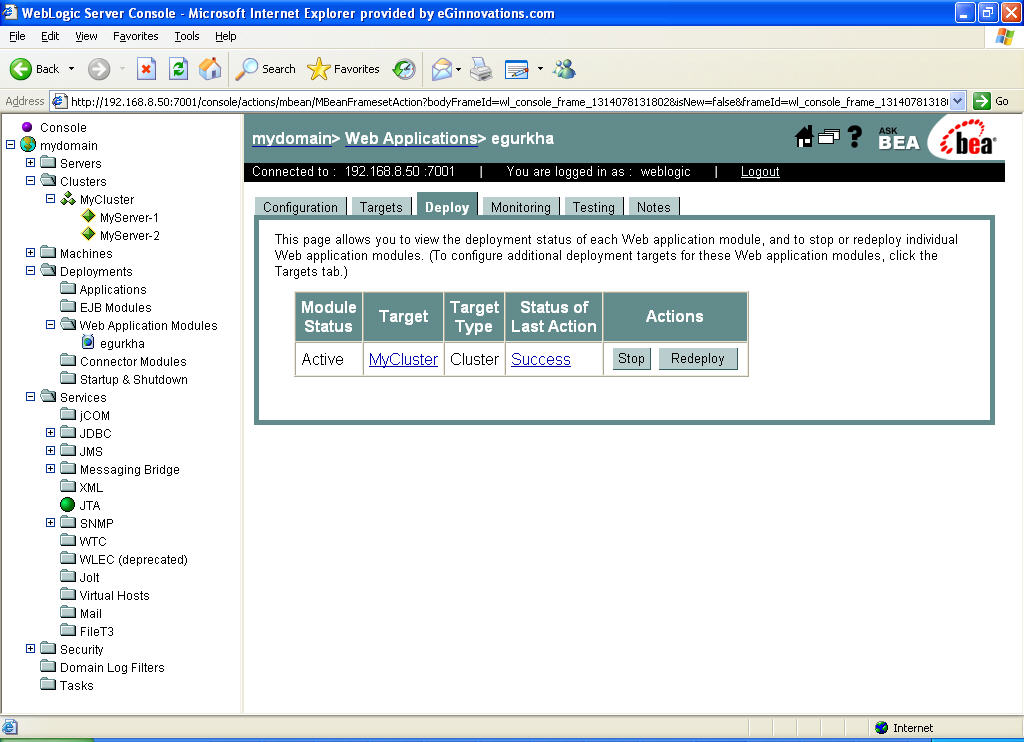This screenshot has height=742, width=1024.
Task: Click the Forward arrow icon
Action: point(99,69)
